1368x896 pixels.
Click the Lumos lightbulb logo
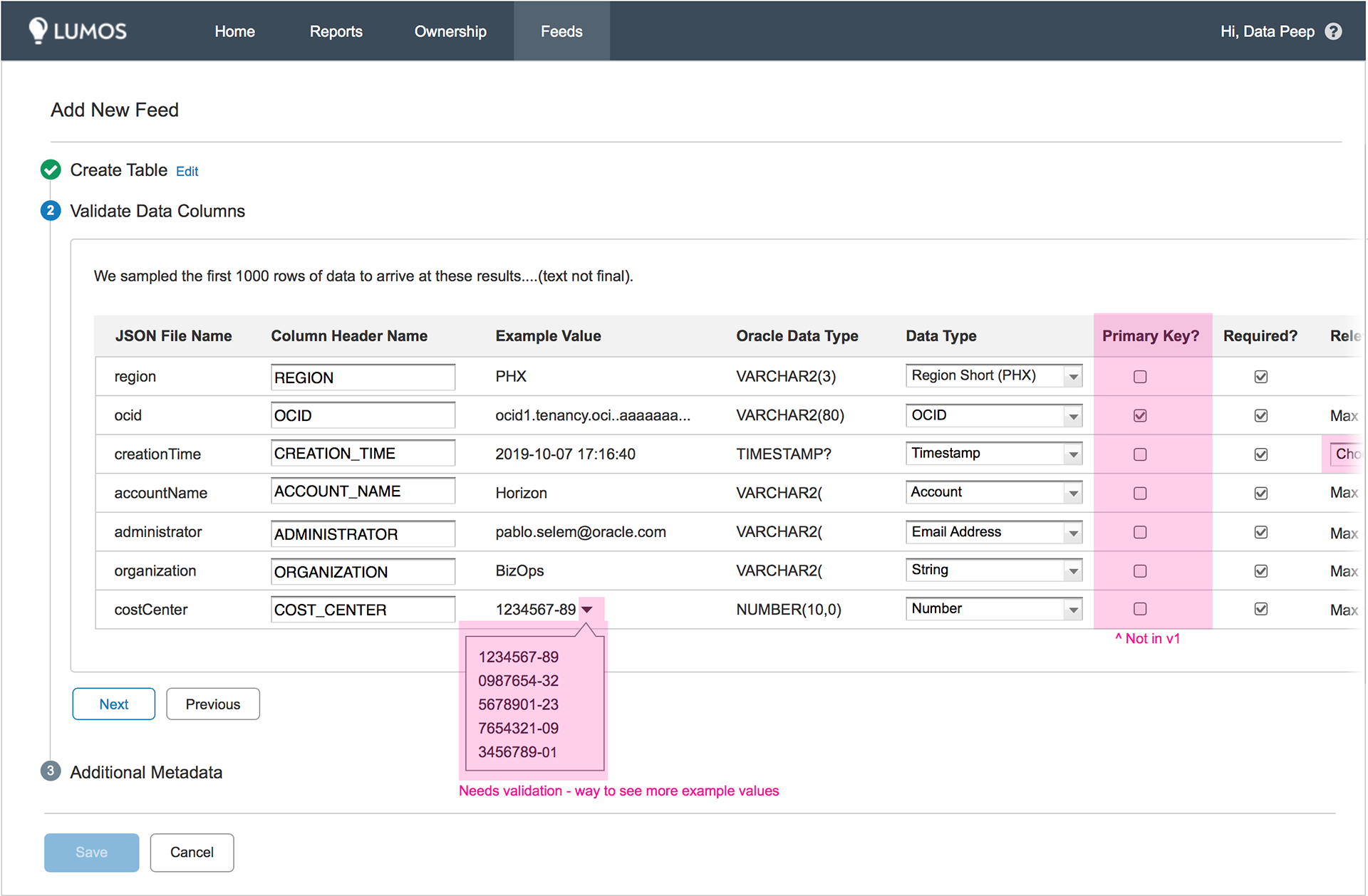pos(38,31)
